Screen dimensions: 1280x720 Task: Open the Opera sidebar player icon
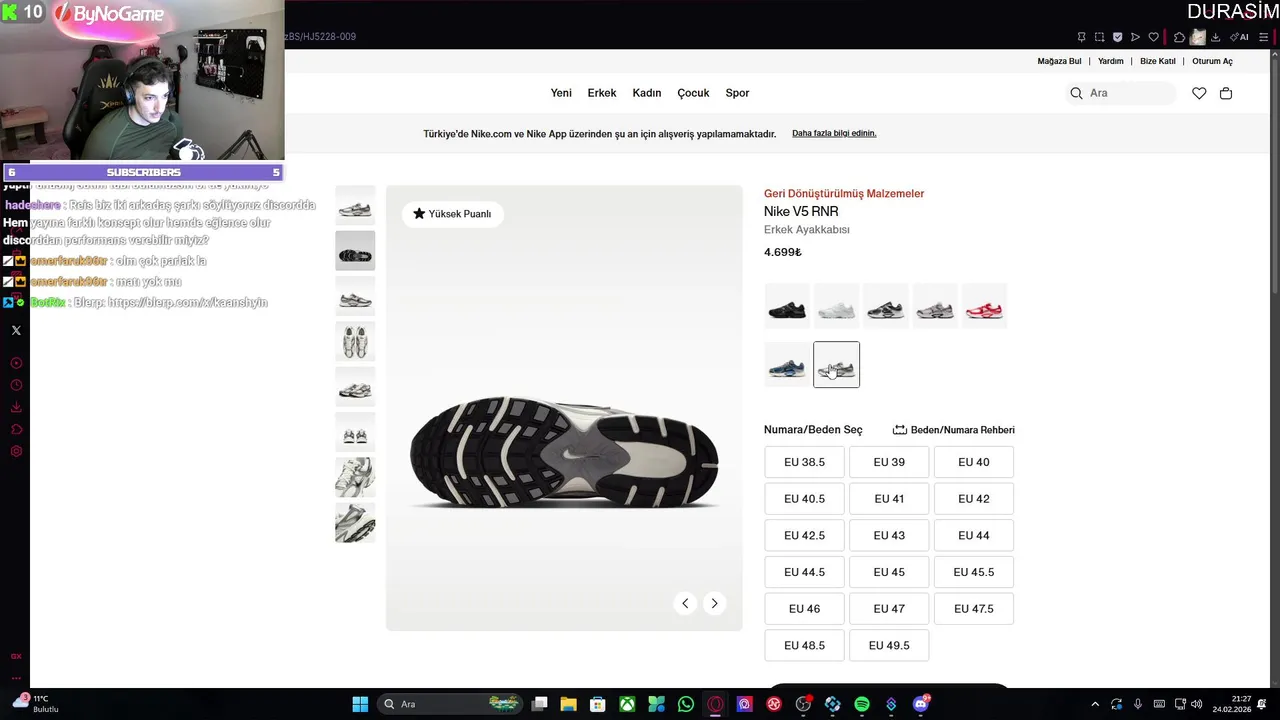coord(16,363)
